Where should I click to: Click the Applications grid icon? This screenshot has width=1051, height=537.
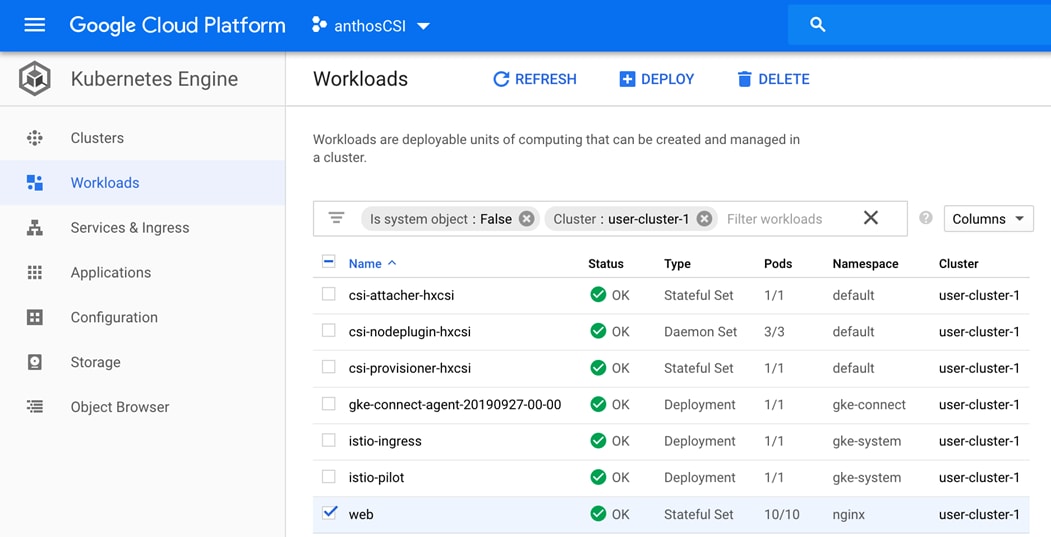point(35,272)
